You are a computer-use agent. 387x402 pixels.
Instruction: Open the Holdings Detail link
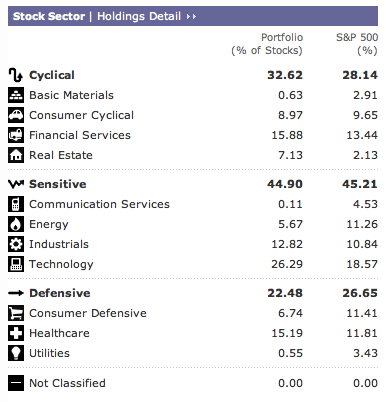(139, 16)
